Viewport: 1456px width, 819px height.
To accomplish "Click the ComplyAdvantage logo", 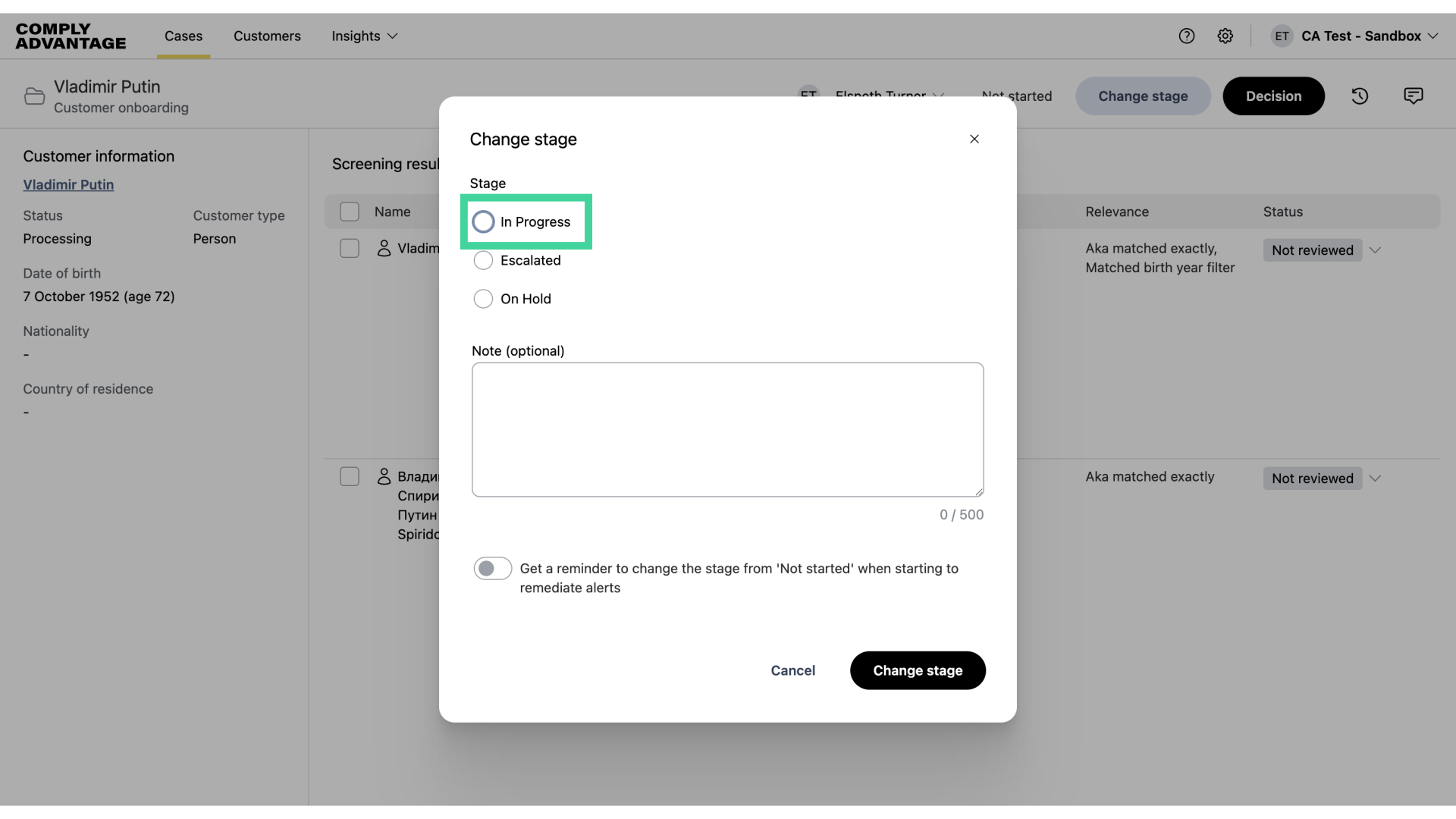I will [x=71, y=36].
